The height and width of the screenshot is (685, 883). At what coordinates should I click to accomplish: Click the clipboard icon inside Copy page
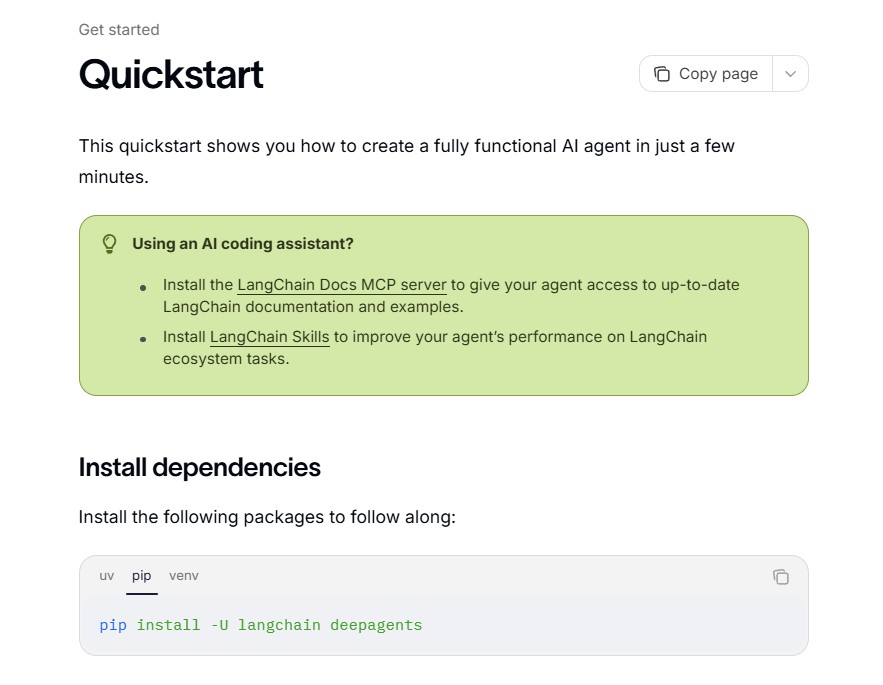662,74
